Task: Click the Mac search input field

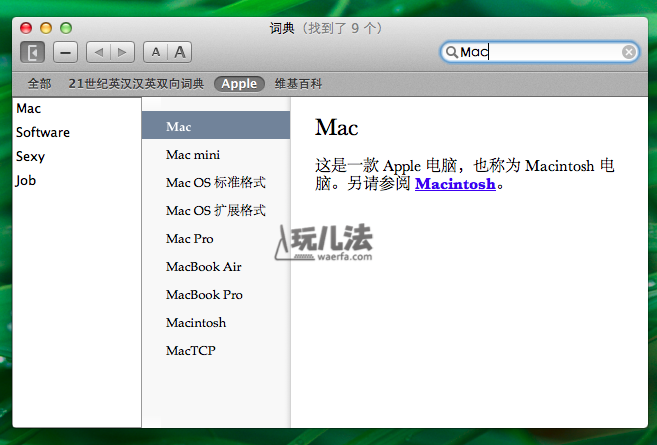Action: (x=540, y=52)
